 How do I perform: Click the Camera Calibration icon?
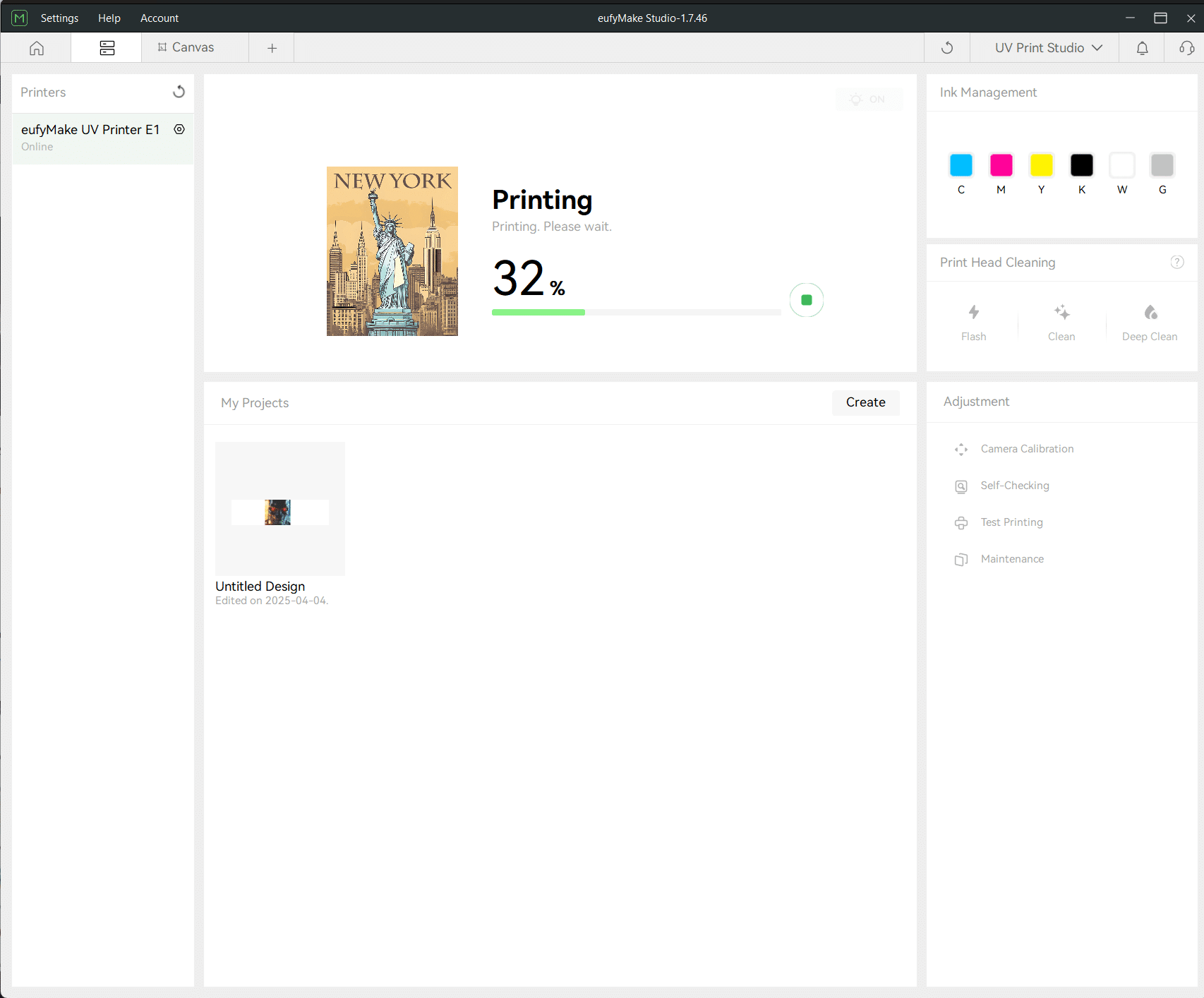pyautogui.click(x=961, y=450)
